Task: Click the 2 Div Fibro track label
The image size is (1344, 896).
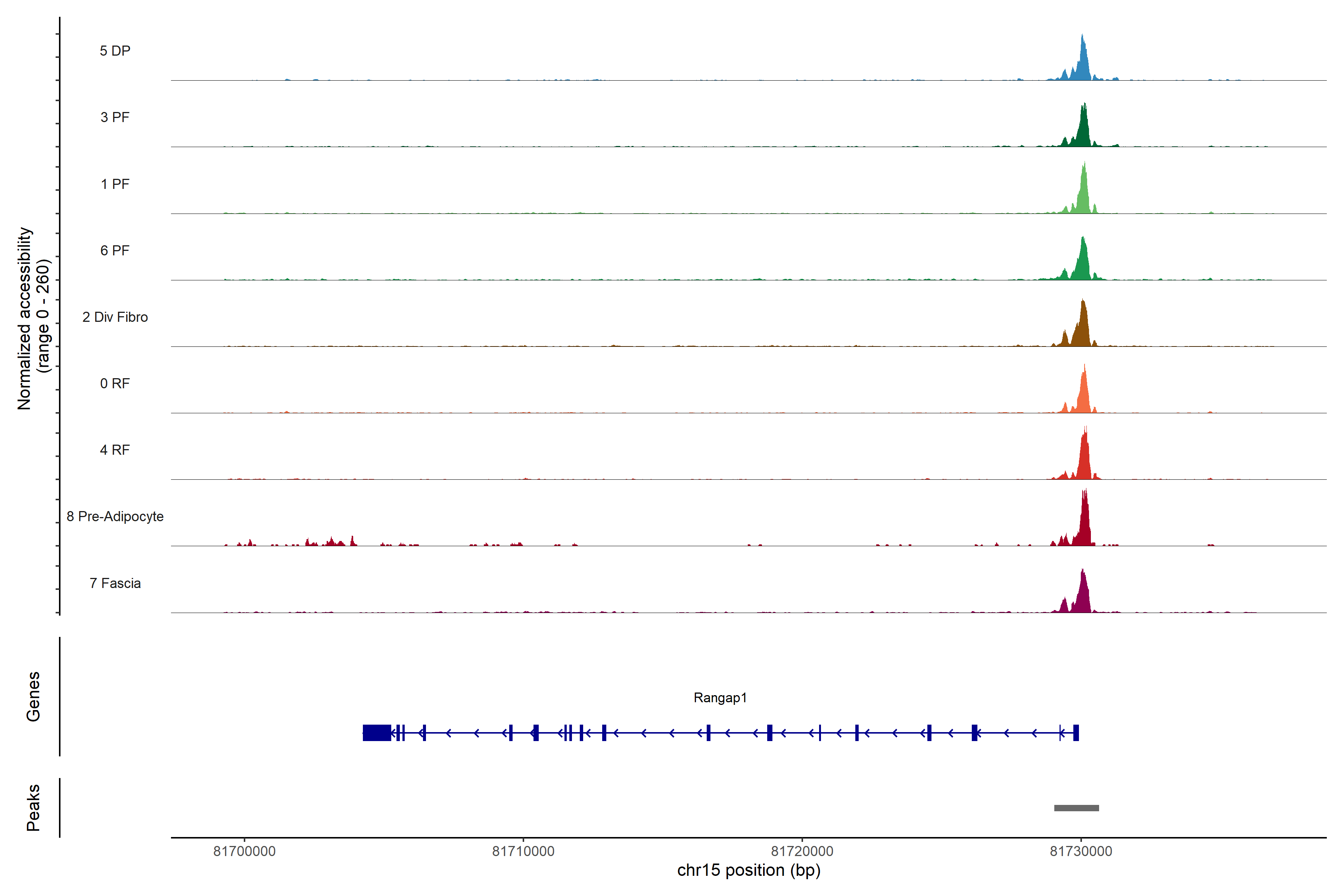Action: [115, 317]
